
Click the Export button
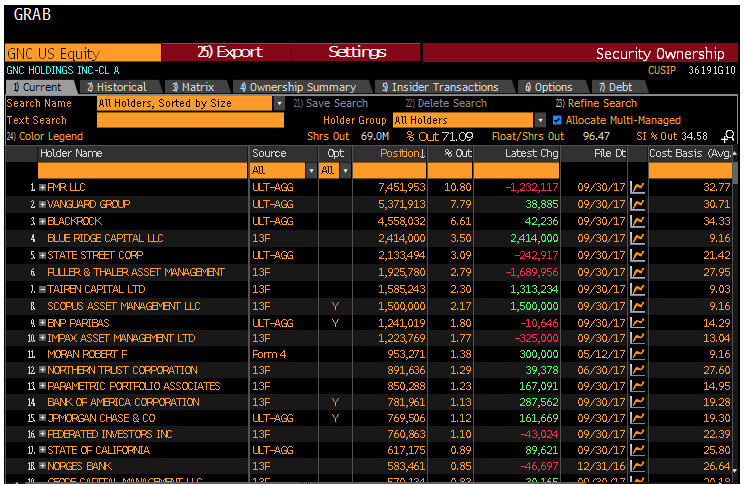click(x=227, y=52)
